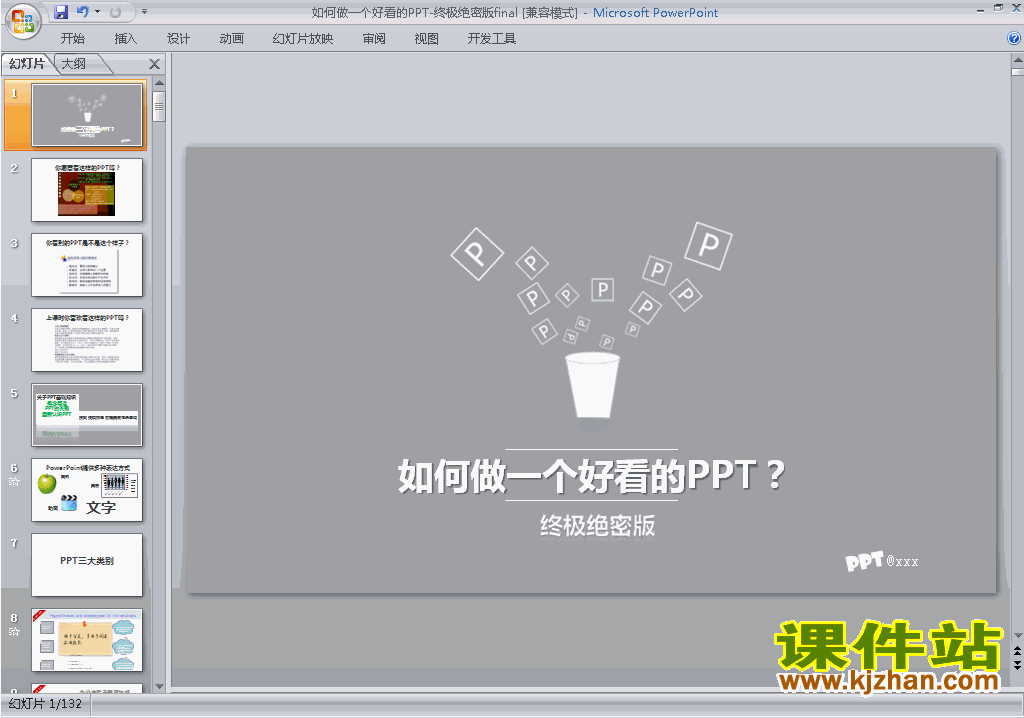Viewport: 1024px width, 718px height.
Task: Expand the Undo history dropdown arrow
Action: tap(97, 12)
